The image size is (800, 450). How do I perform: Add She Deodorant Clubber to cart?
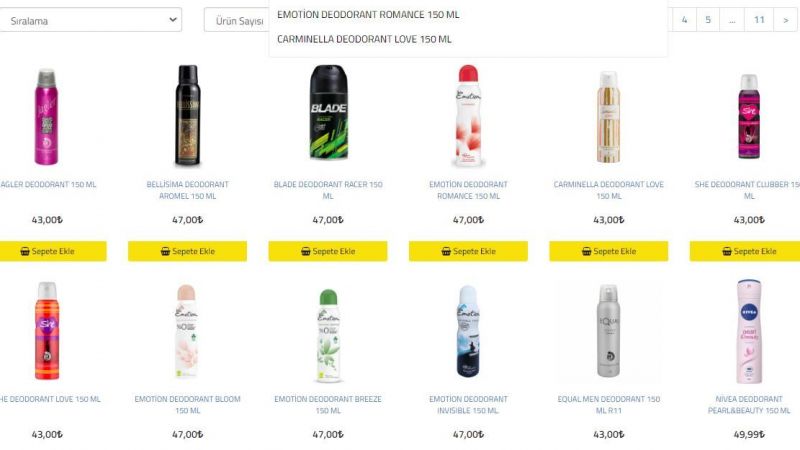point(745,251)
